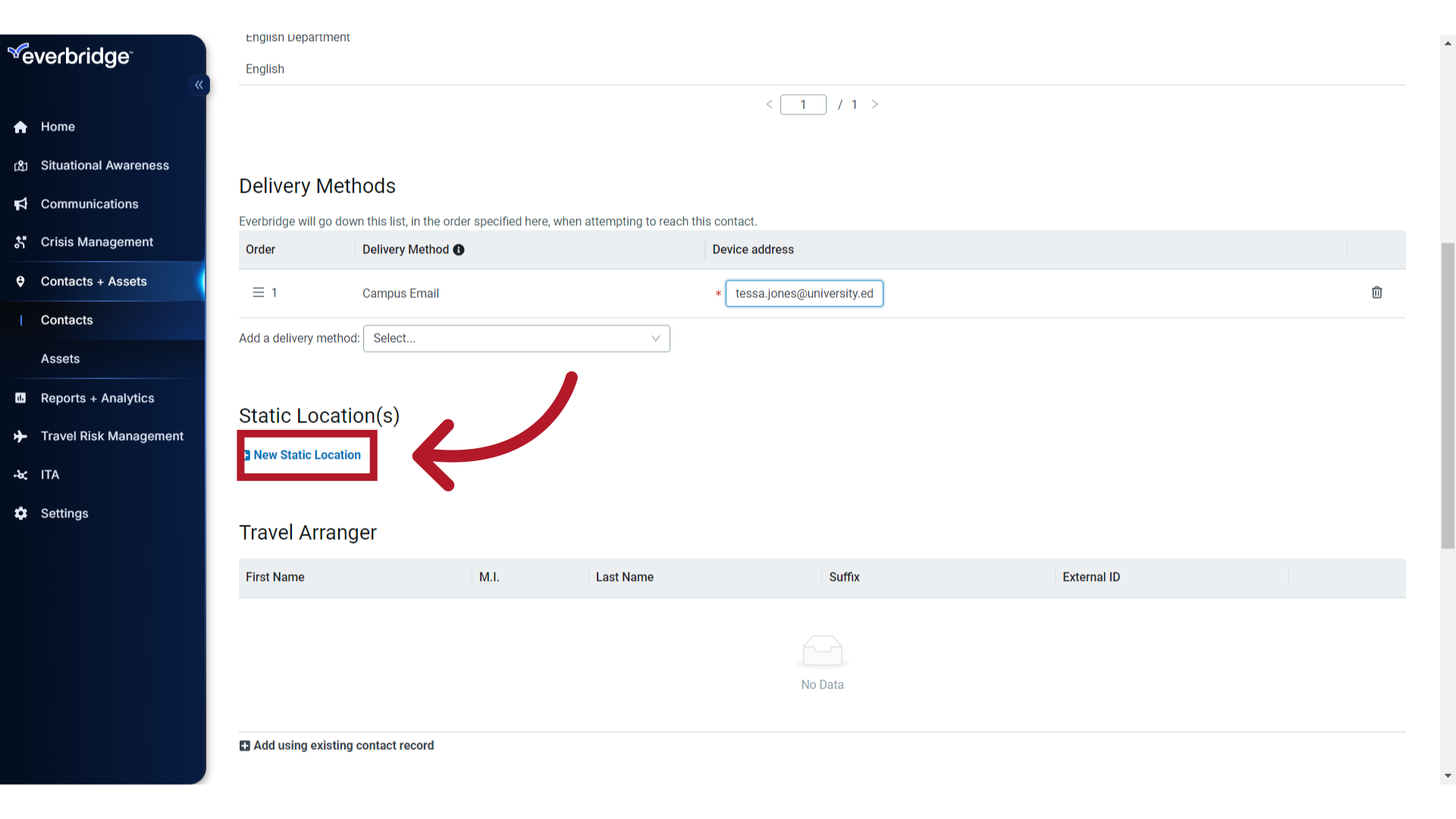This screenshot has width=1456, height=819.
Task: Open the delivery method info tooltip
Action: [x=459, y=249]
